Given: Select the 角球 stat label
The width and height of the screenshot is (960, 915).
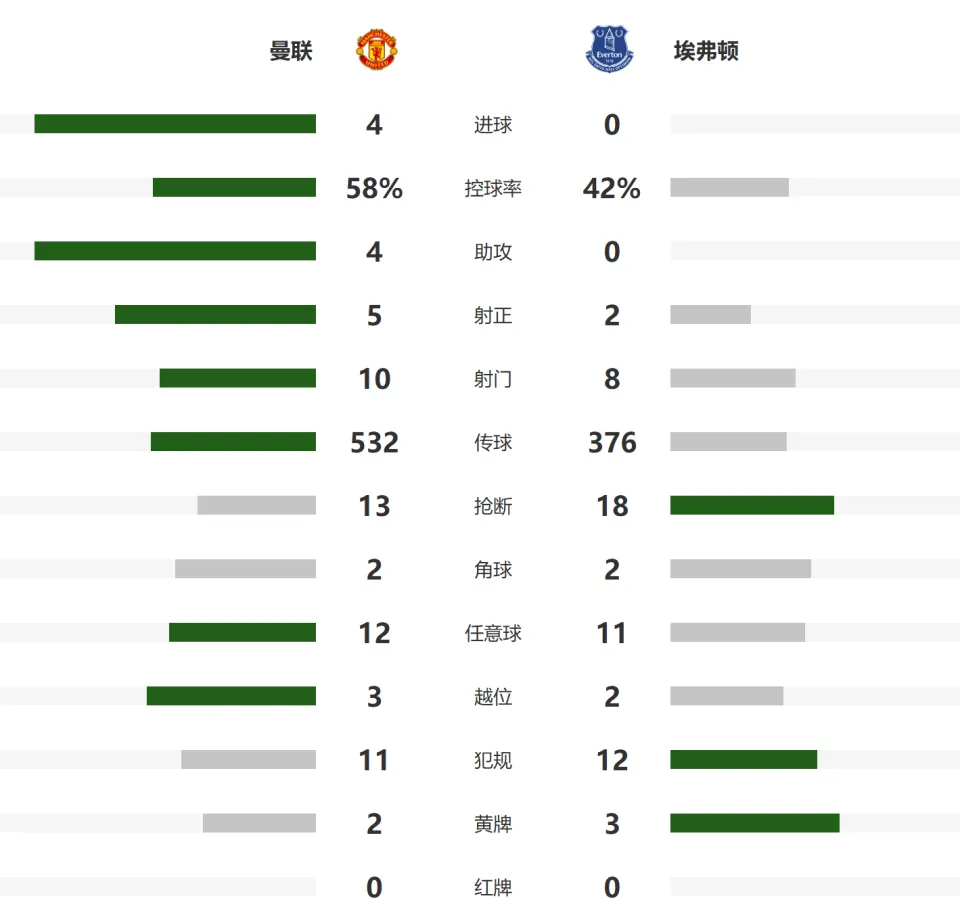Looking at the screenshot, I should pos(493,570).
